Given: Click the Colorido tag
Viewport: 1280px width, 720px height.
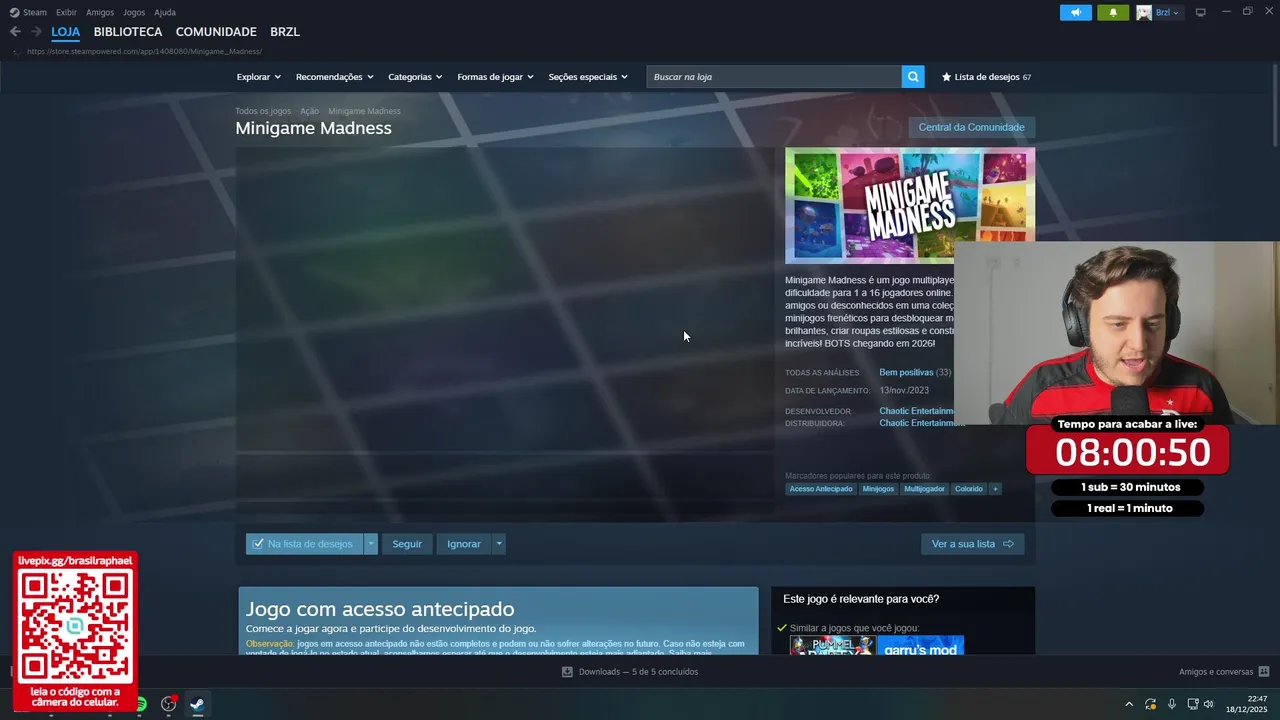Looking at the screenshot, I should 968,489.
